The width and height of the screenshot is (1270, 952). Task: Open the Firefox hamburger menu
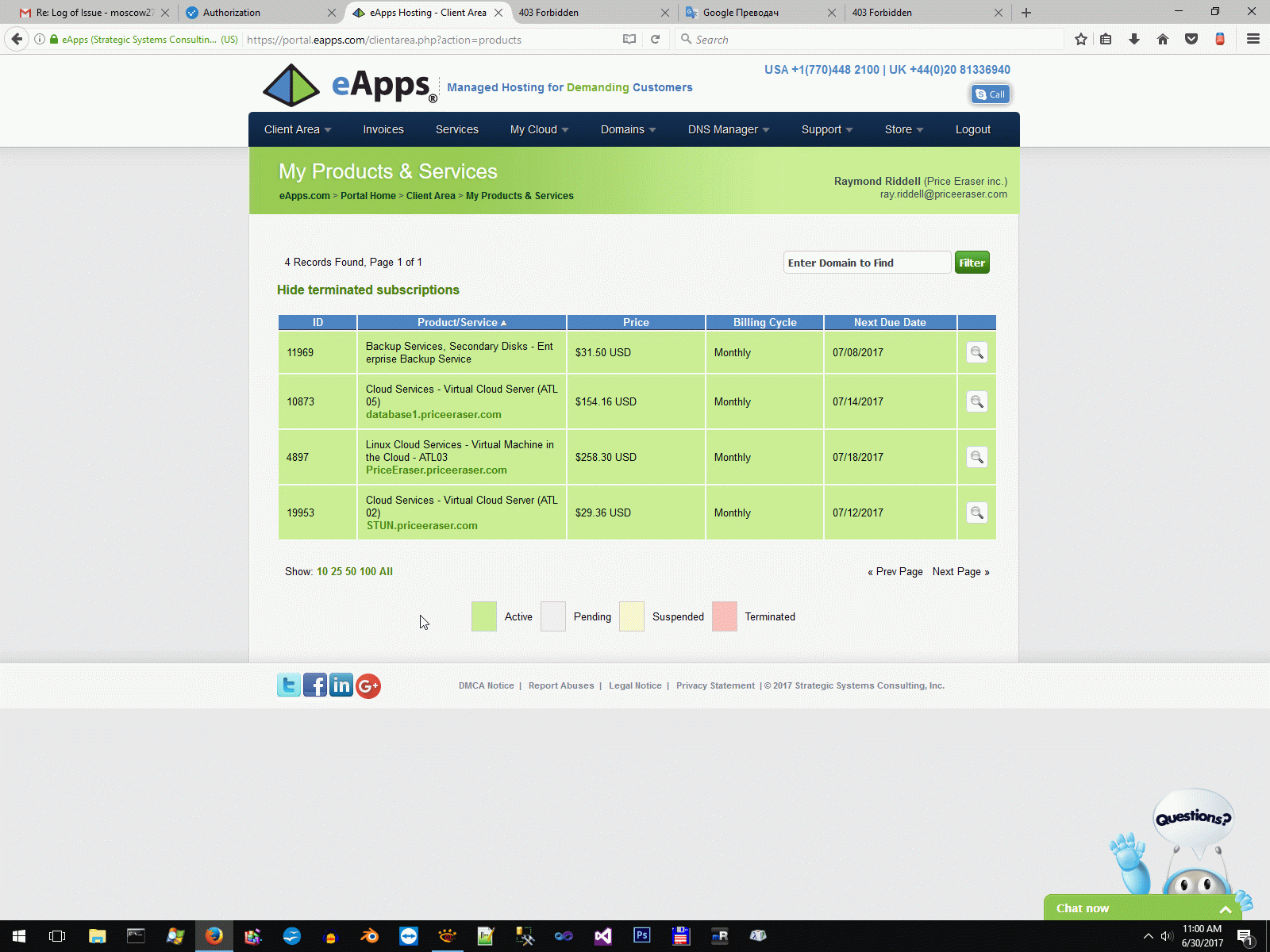pyautogui.click(x=1253, y=39)
